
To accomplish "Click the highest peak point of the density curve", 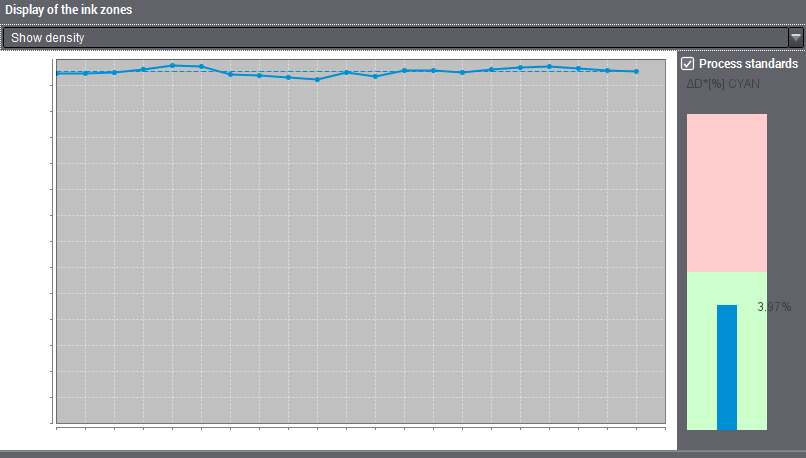I will point(173,65).
